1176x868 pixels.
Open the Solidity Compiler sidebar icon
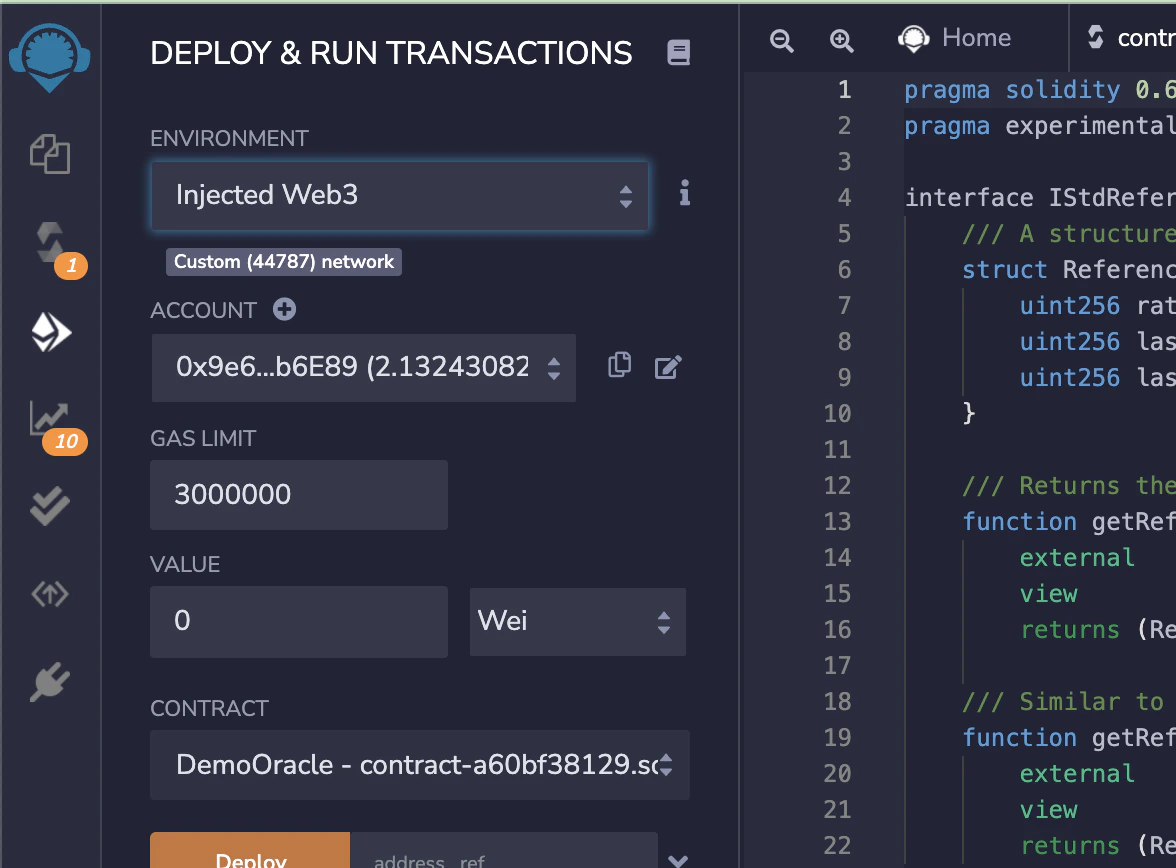pos(50,242)
